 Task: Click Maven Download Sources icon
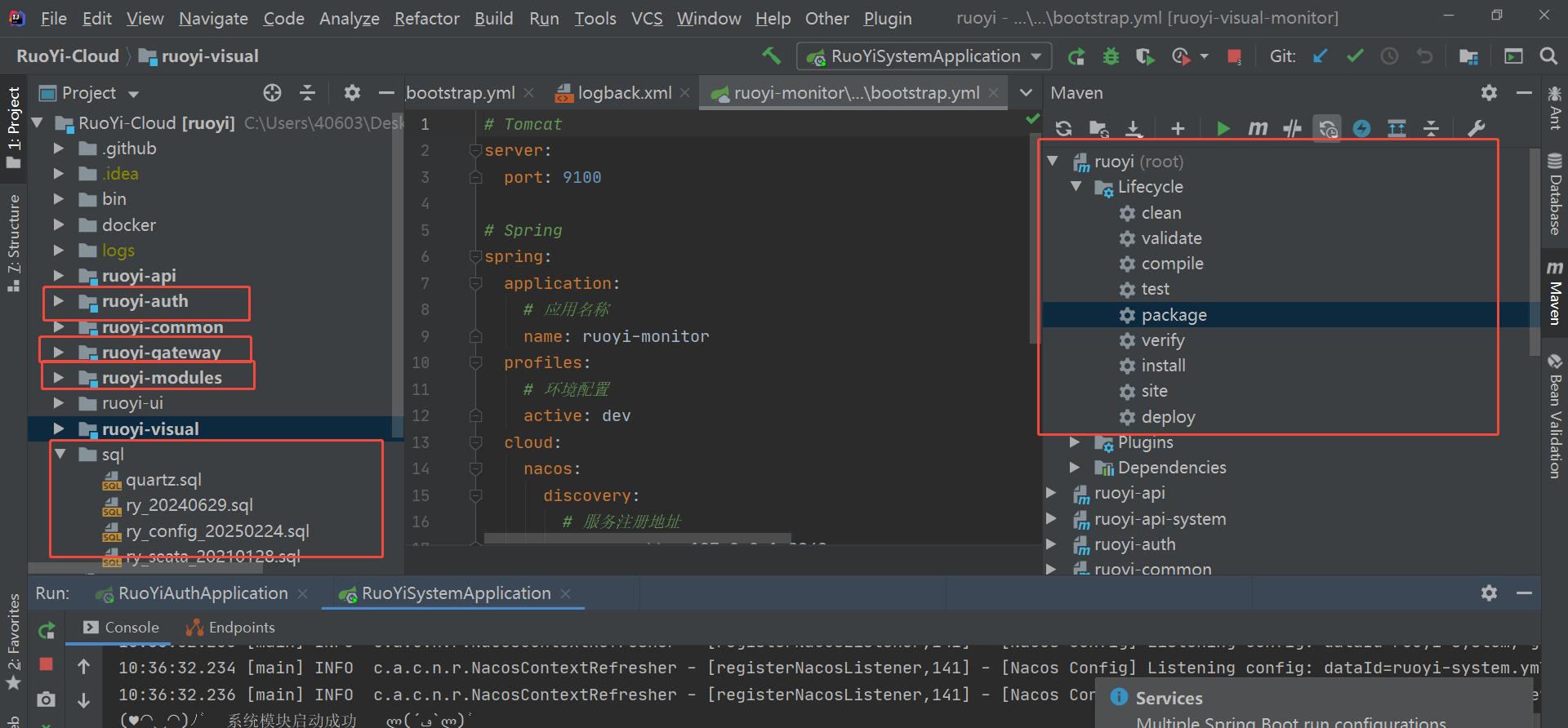[1134, 128]
